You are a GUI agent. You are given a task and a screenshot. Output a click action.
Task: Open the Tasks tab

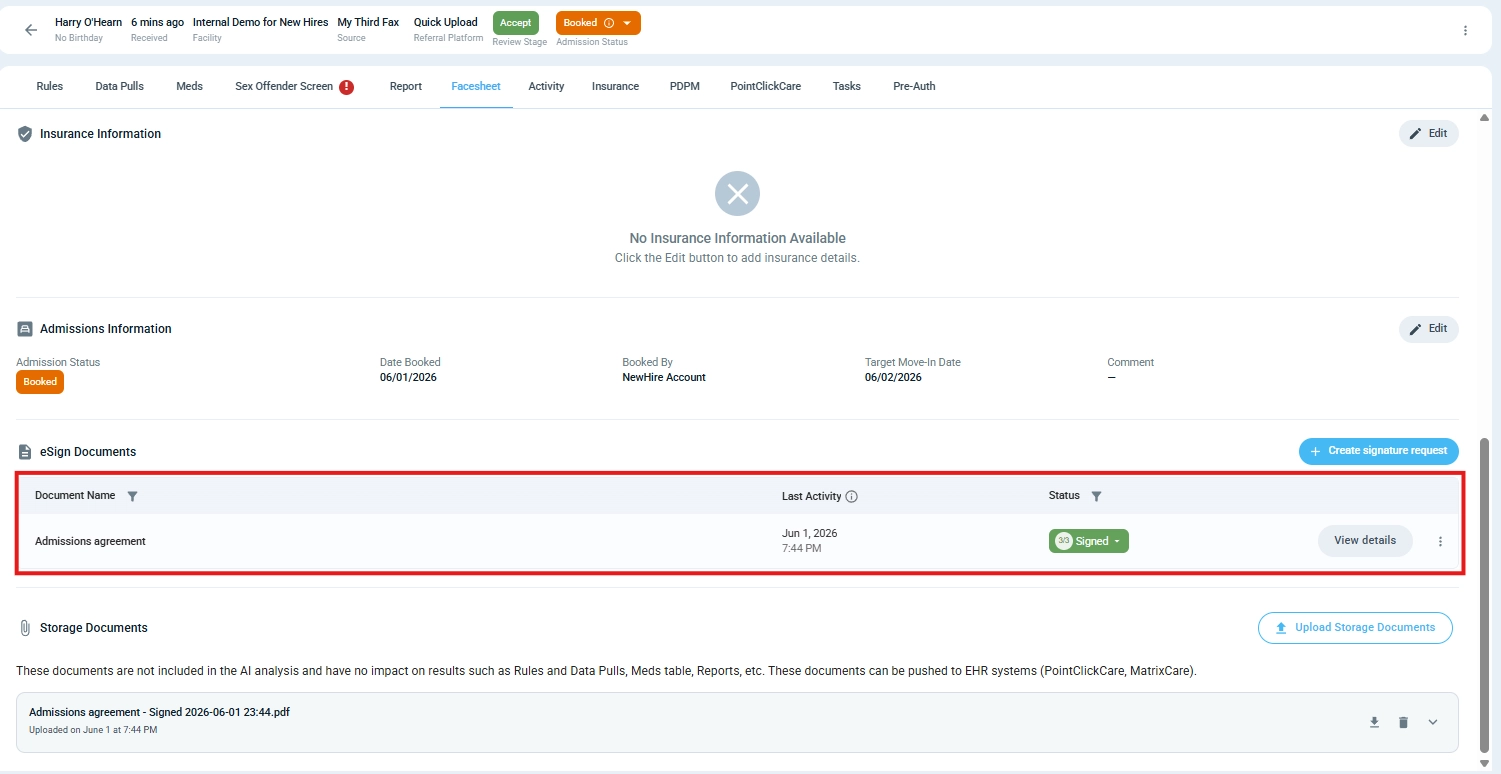847,86
